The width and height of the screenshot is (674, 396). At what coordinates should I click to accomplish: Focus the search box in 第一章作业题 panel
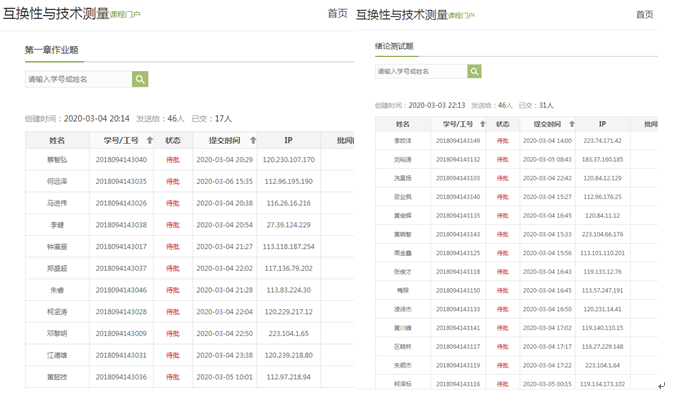[x=79, y=79]
